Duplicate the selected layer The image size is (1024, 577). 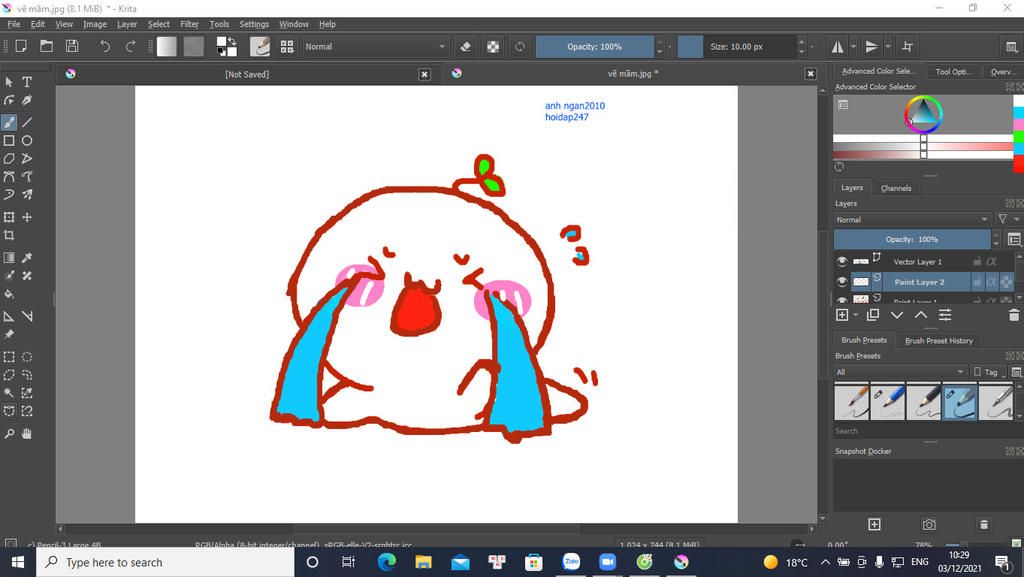pyautogui.click(x=872, y=315)
